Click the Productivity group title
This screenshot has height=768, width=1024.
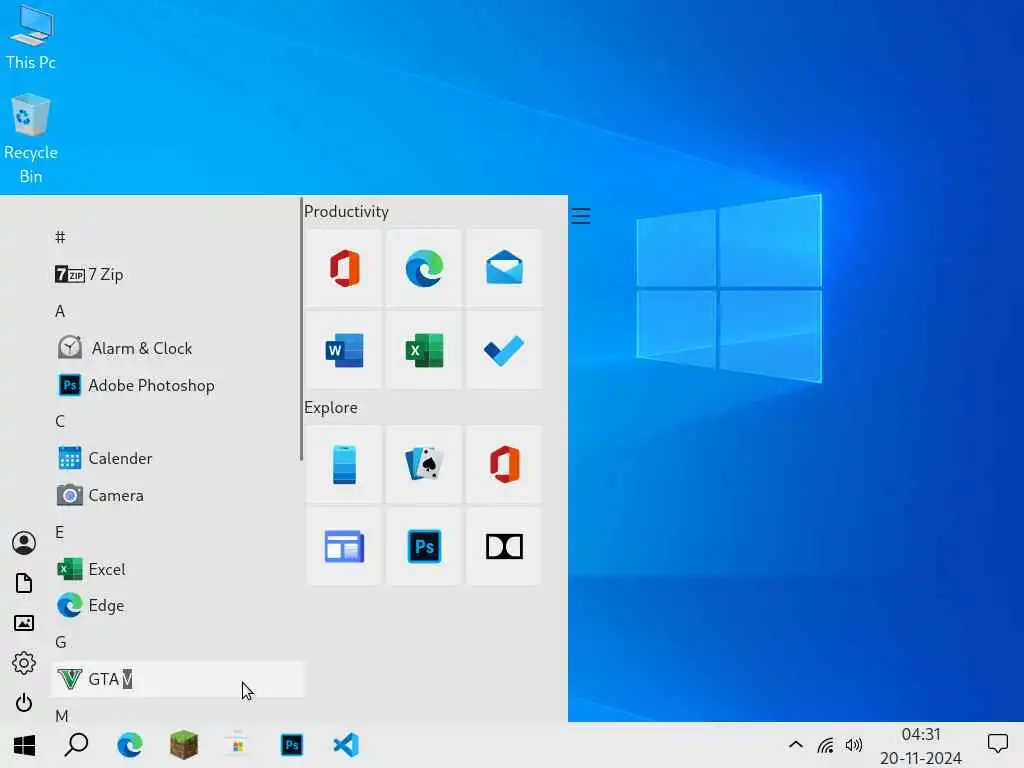(x=346, y=212)
